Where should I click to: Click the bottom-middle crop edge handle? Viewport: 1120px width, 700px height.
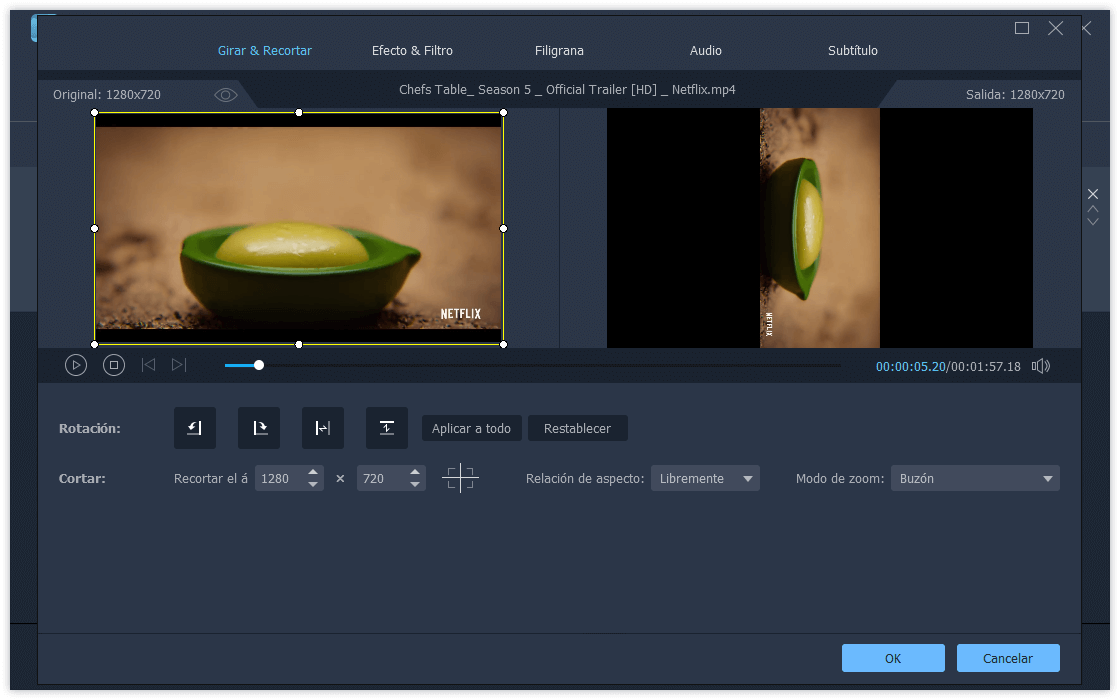point(299,344)
